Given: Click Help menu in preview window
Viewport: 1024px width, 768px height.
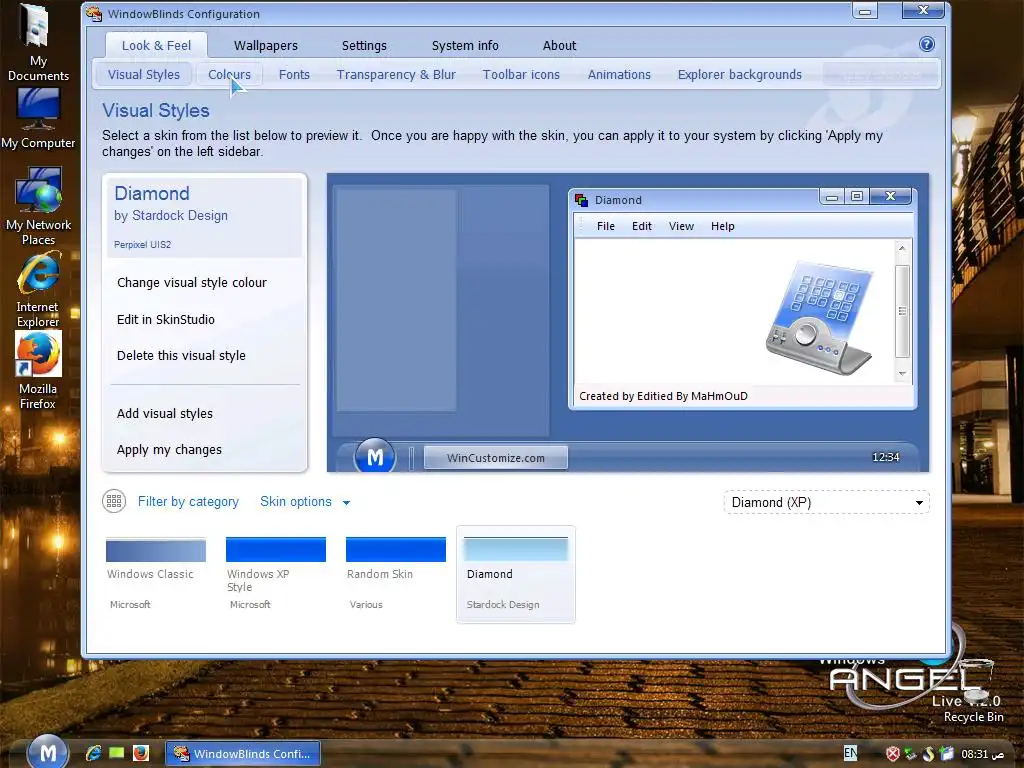Looking at the screenshot, I should (x=722, y=226).
